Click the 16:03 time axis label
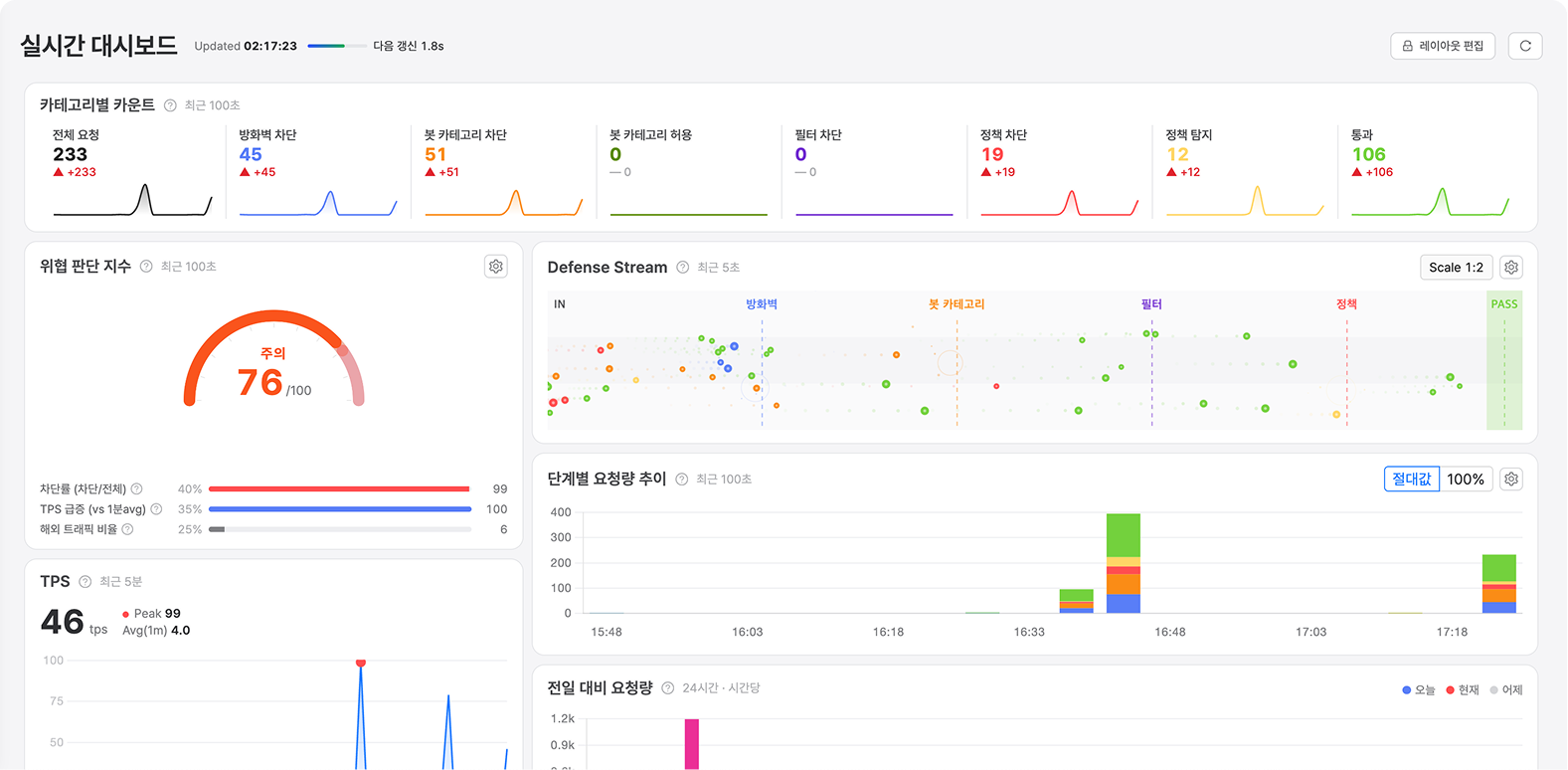This screenshot has height=770, width=1568. [748, 633]
